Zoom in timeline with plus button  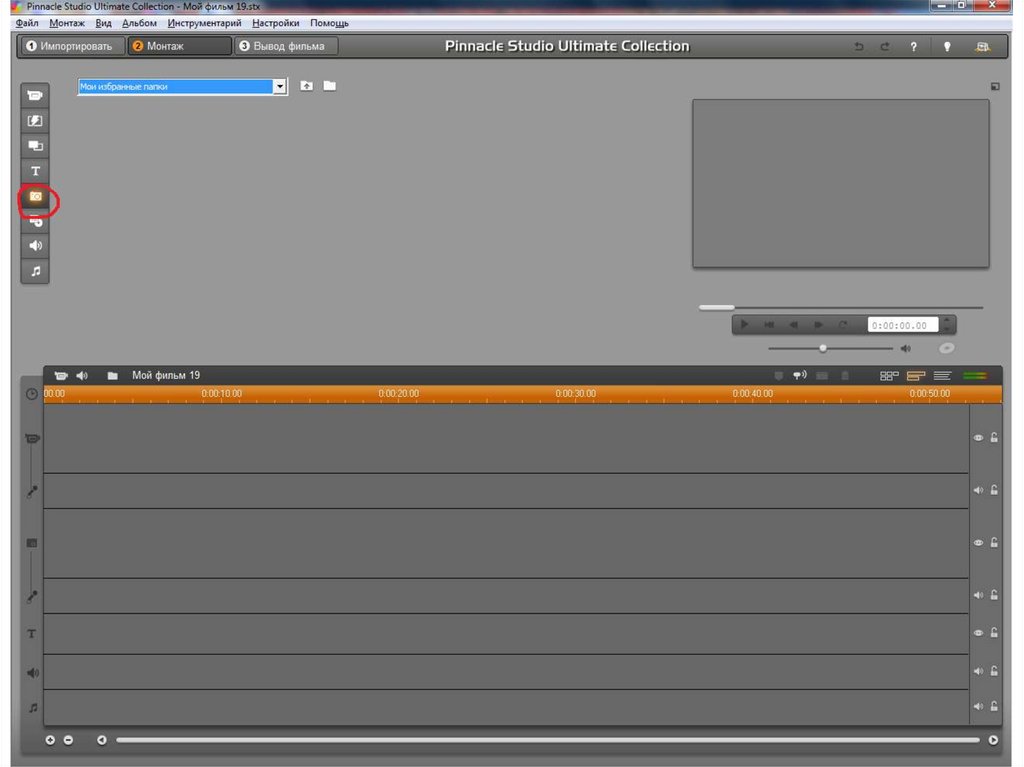pyautogui.click(x=50, y=740)
